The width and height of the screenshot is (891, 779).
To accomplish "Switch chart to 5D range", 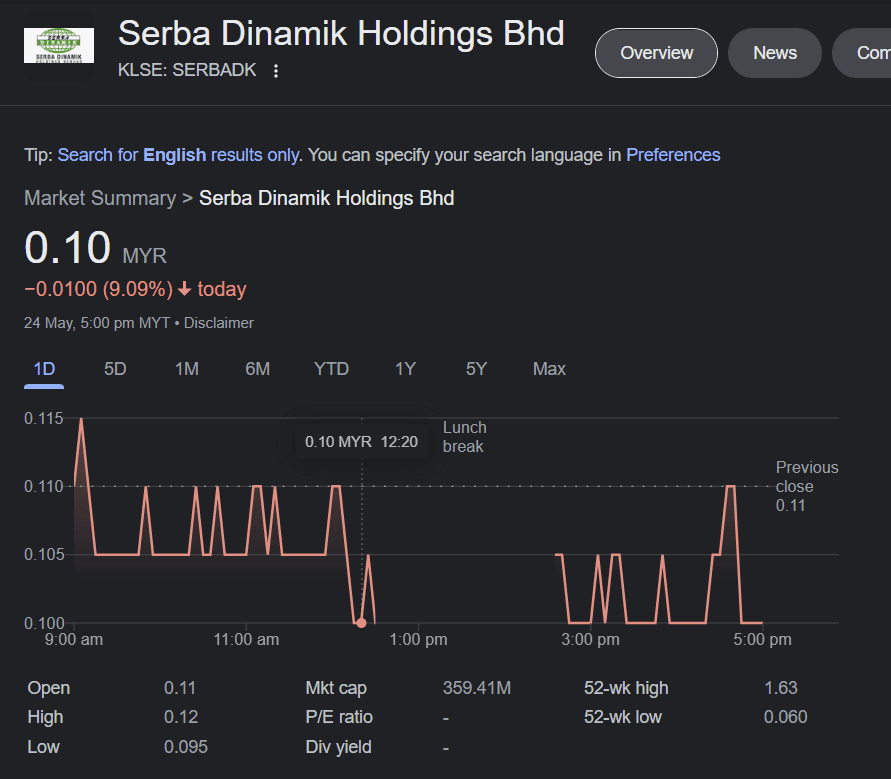I will 115,369.
